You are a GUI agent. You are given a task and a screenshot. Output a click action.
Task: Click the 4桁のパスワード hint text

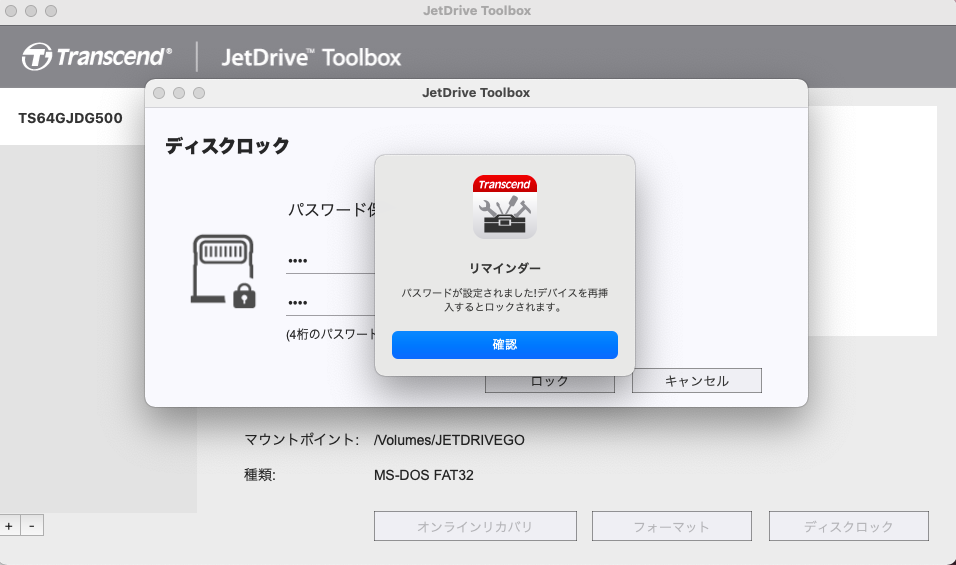coord(331,335)
